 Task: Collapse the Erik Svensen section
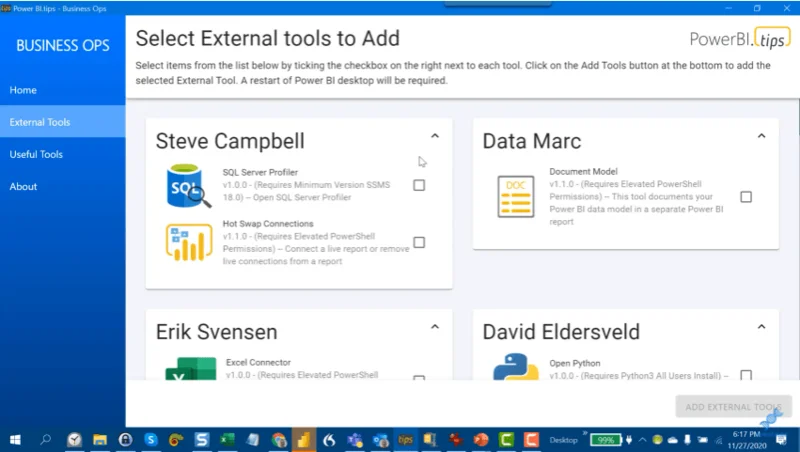point(435,327)
